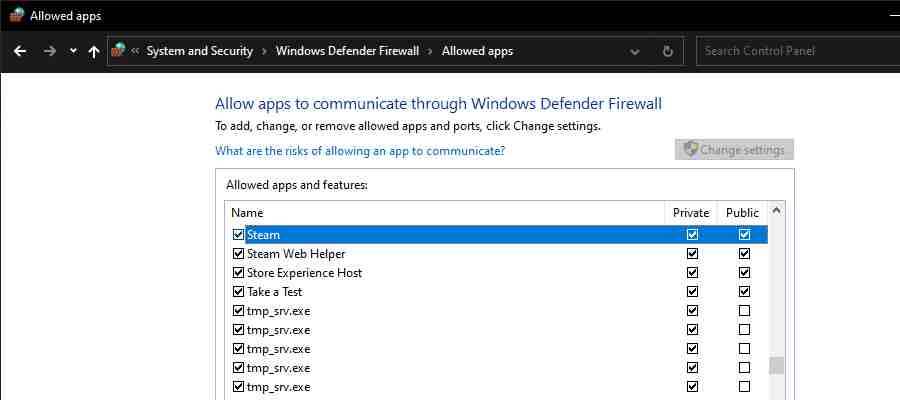
Task: Expand chevron after Windows Defender Firewall
Action: pos(430,51)
